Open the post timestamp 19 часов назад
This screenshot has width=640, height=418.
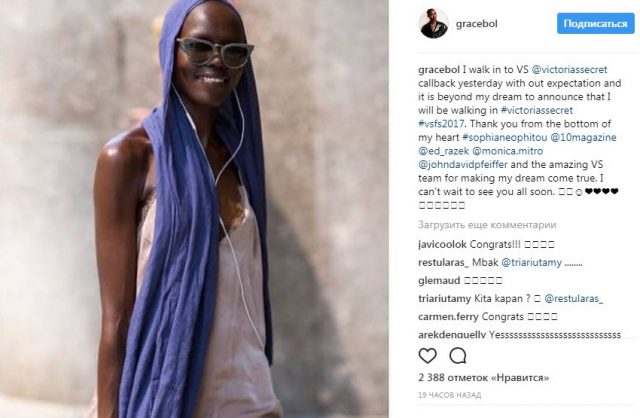point(449,395)
